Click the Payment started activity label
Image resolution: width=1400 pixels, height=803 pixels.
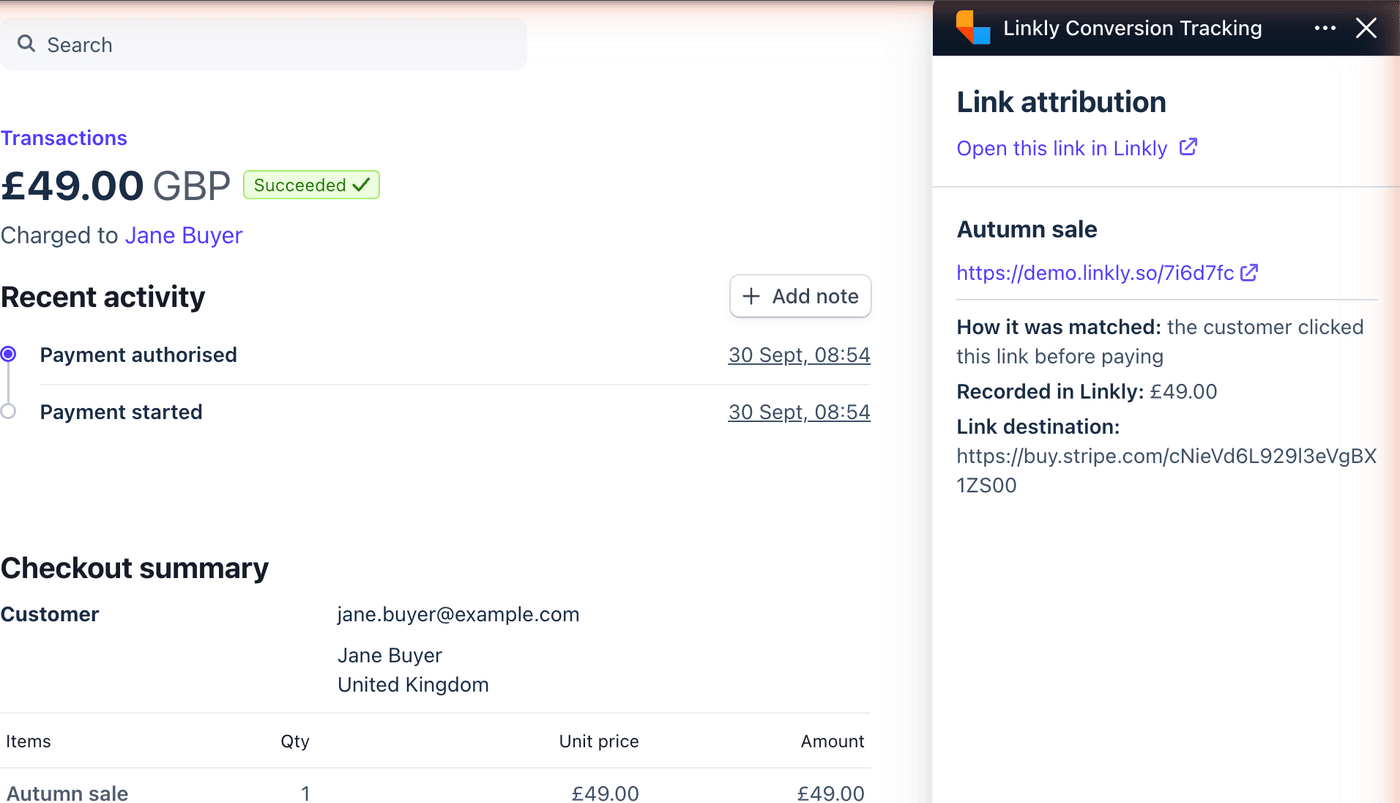tap(121, 412)
